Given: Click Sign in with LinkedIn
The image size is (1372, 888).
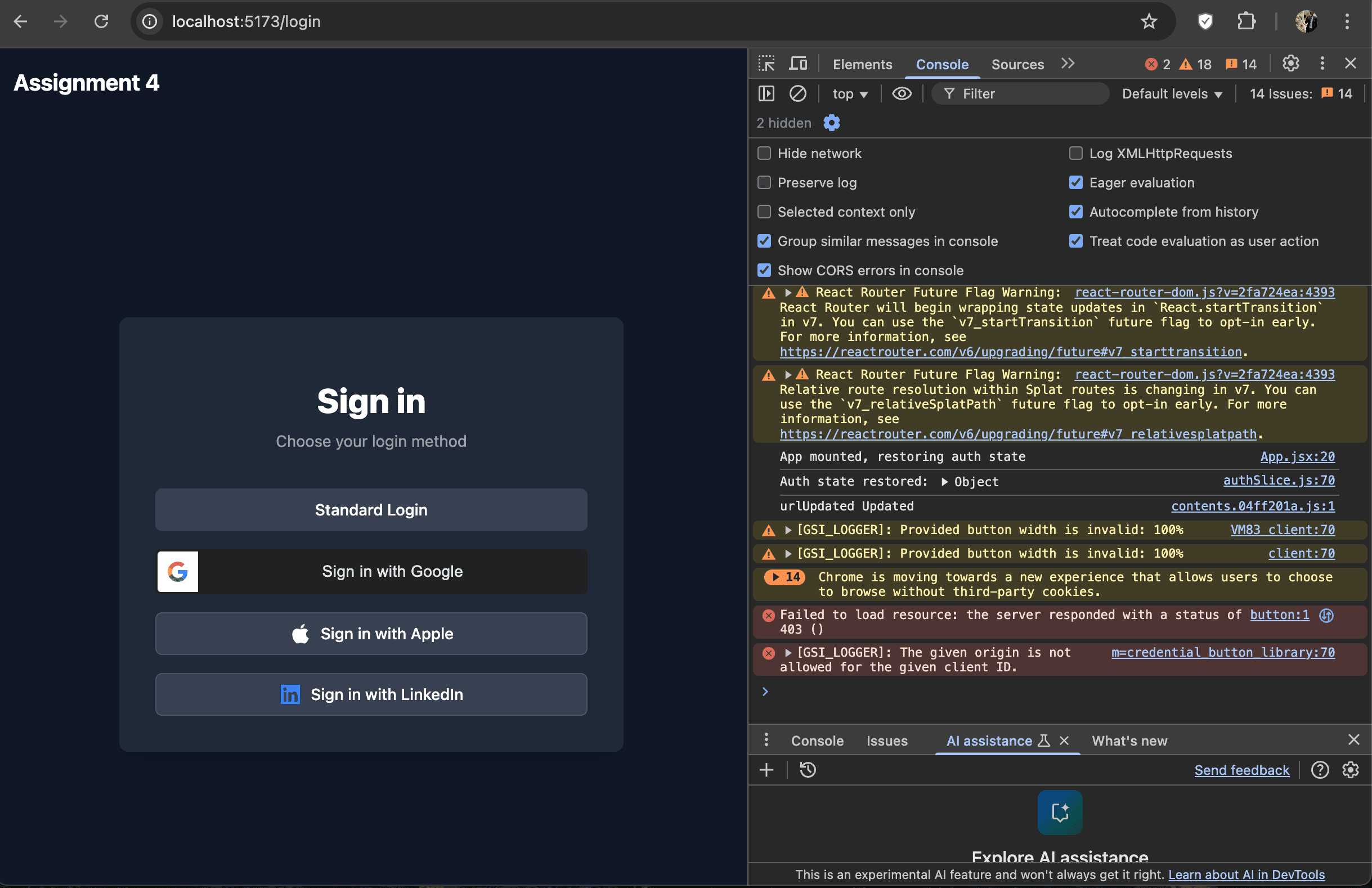Looking at the screenshot, I should [x=371, y=694].
